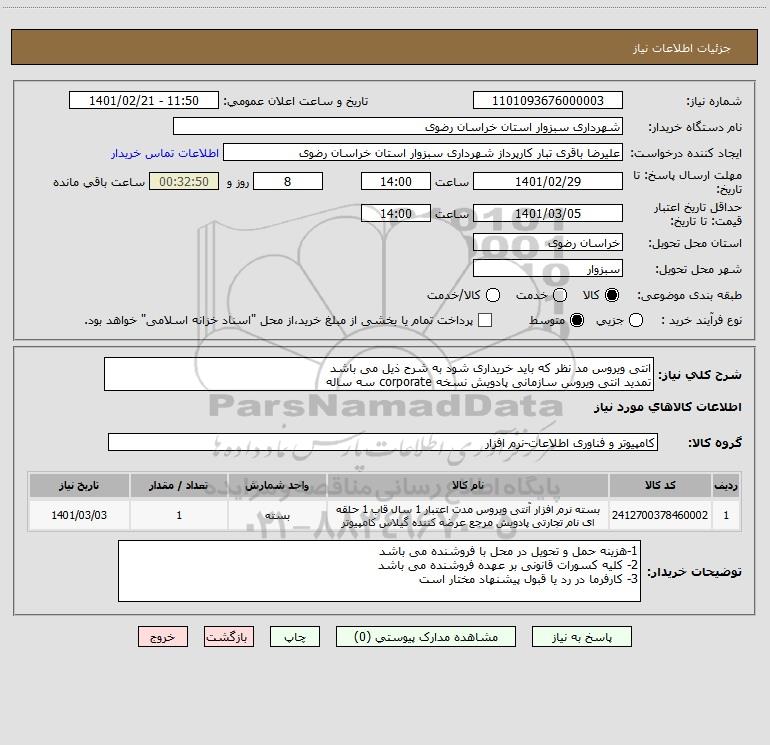Click the جزئیات اطلاعات نیاز header title
The image size is (770, 745).
click(x=682, y=48)
